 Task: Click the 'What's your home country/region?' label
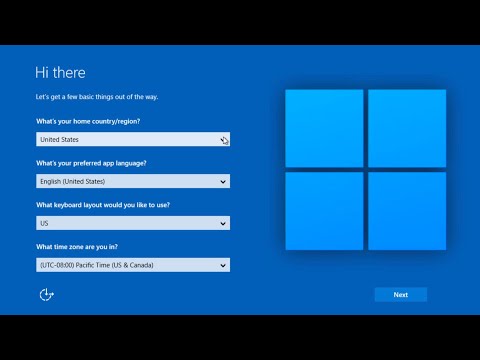88,121
